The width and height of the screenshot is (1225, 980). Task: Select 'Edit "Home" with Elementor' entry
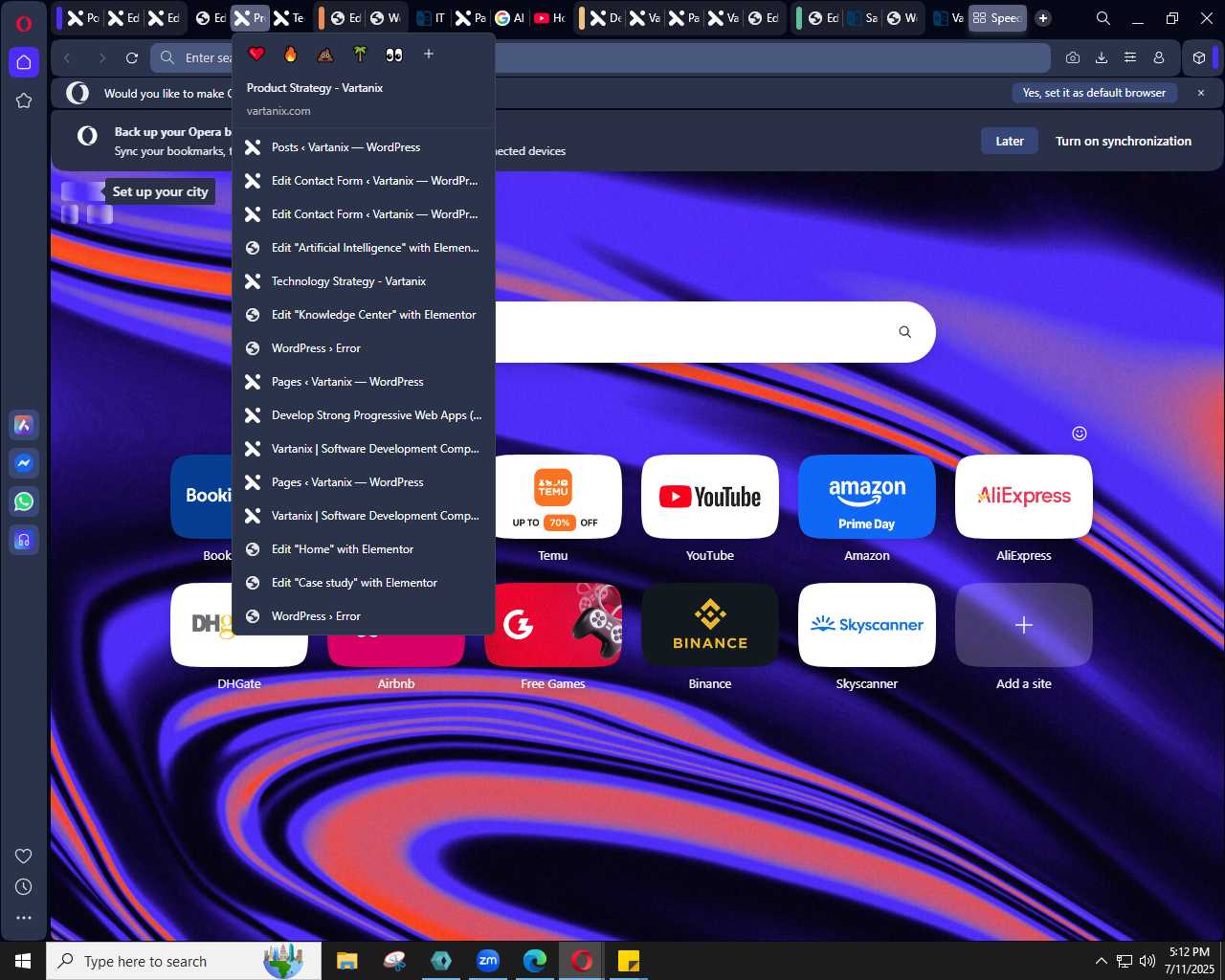[364, 549]
